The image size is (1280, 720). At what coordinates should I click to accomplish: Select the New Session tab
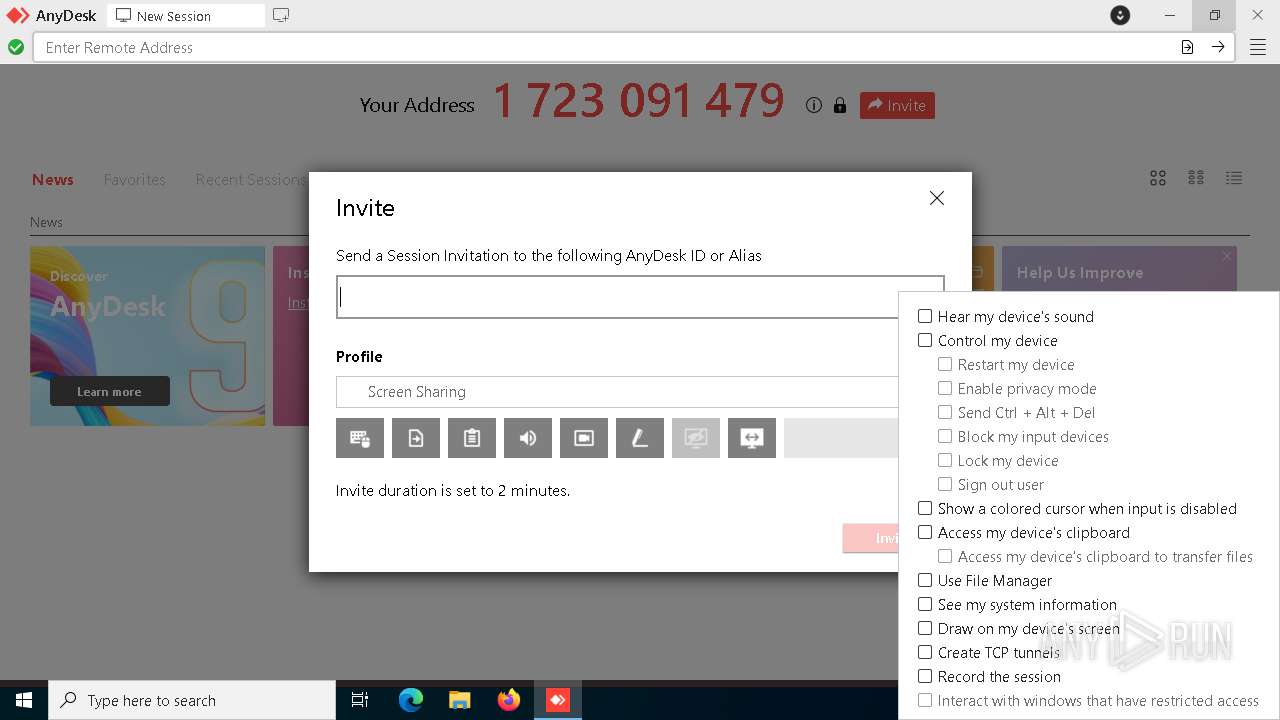[x=185, y=16]
